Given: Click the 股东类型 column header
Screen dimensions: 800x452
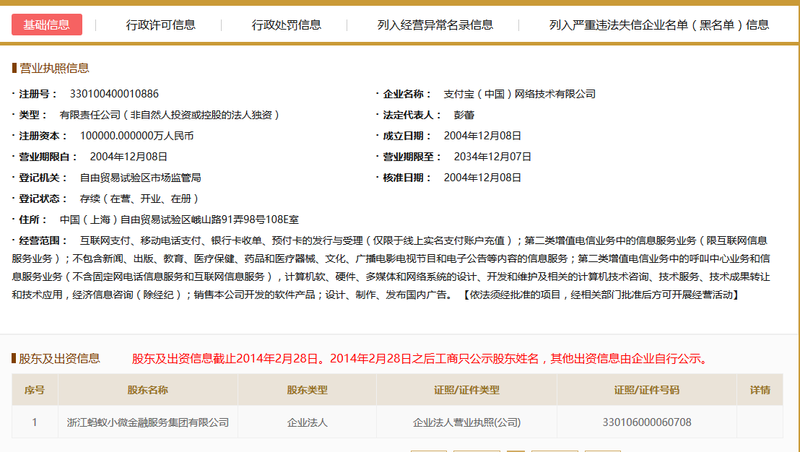Looking at the screenshot, I should [307, 390].
